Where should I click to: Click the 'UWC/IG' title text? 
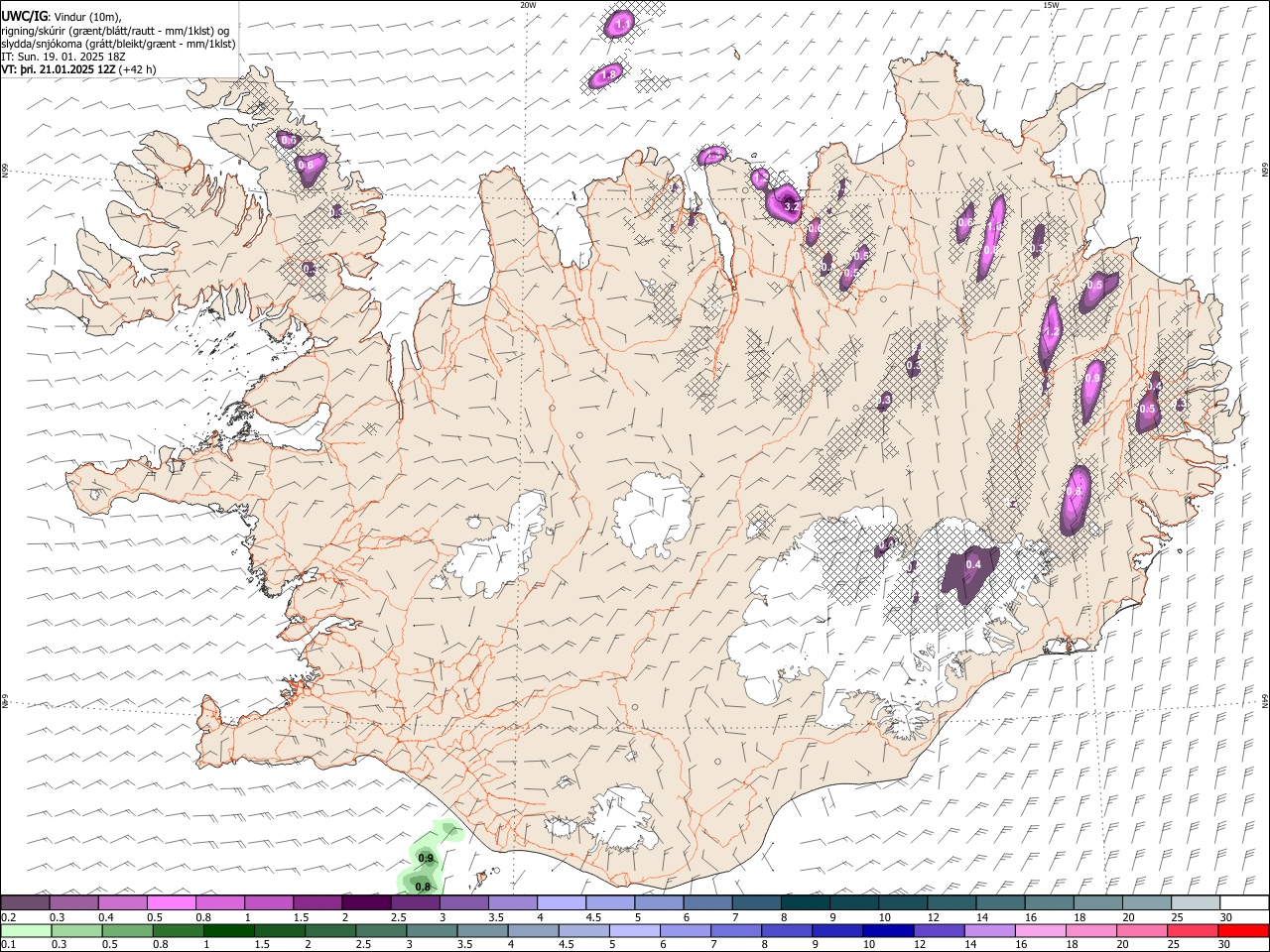pos(24,16)
